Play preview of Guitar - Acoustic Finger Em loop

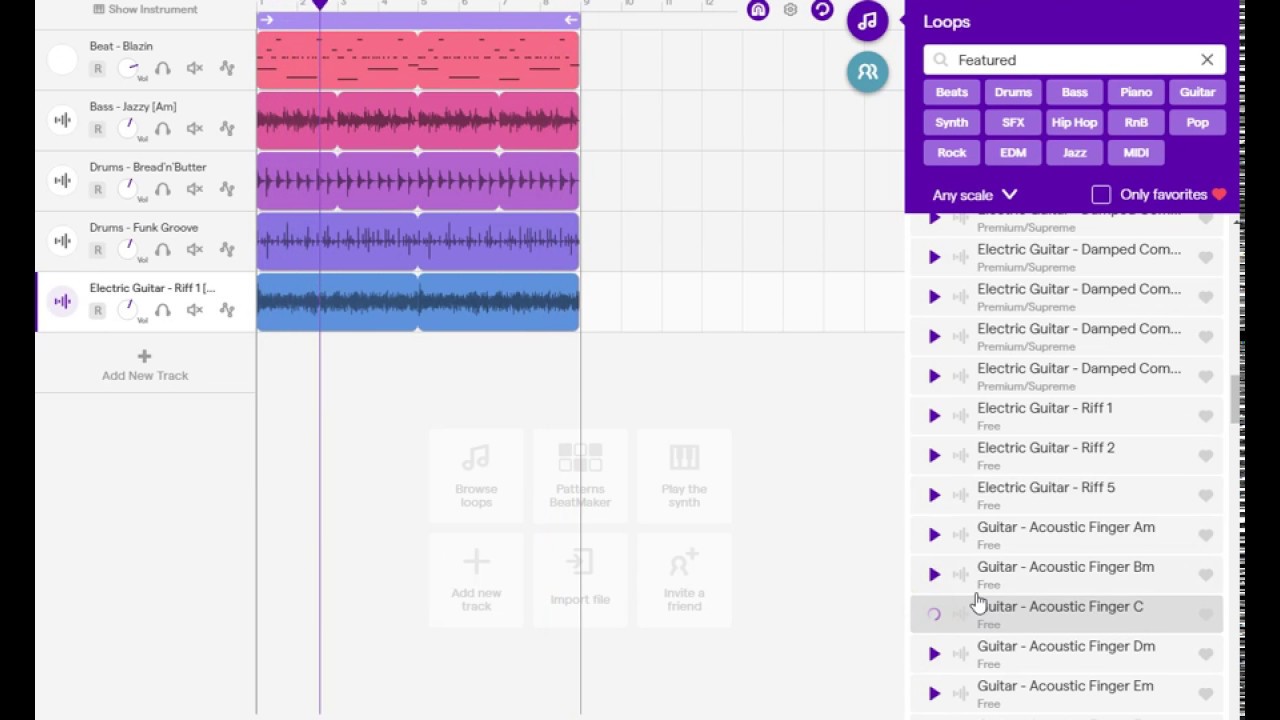tap(934, 694)
